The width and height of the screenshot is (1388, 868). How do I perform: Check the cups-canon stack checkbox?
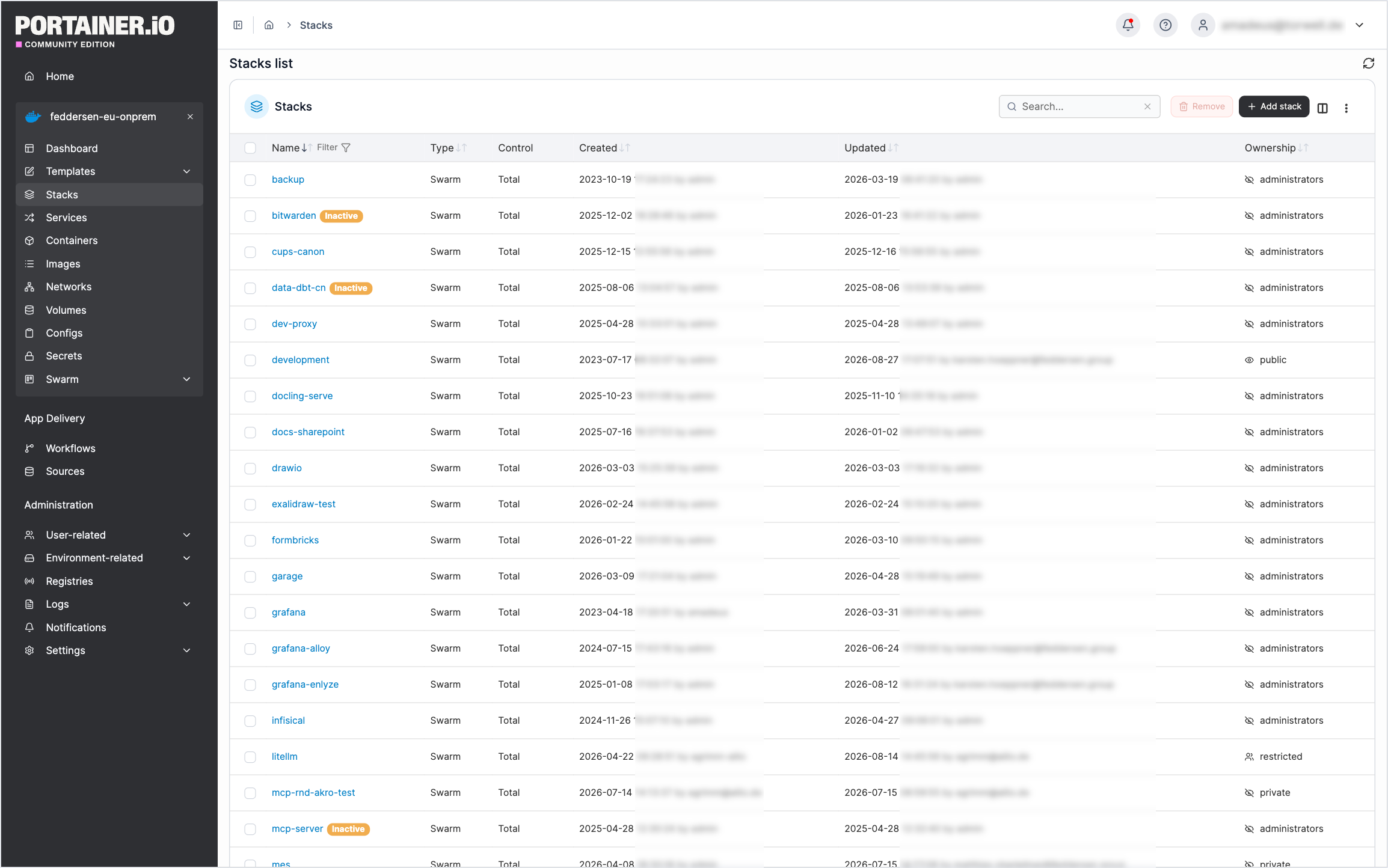click(250, 252)
